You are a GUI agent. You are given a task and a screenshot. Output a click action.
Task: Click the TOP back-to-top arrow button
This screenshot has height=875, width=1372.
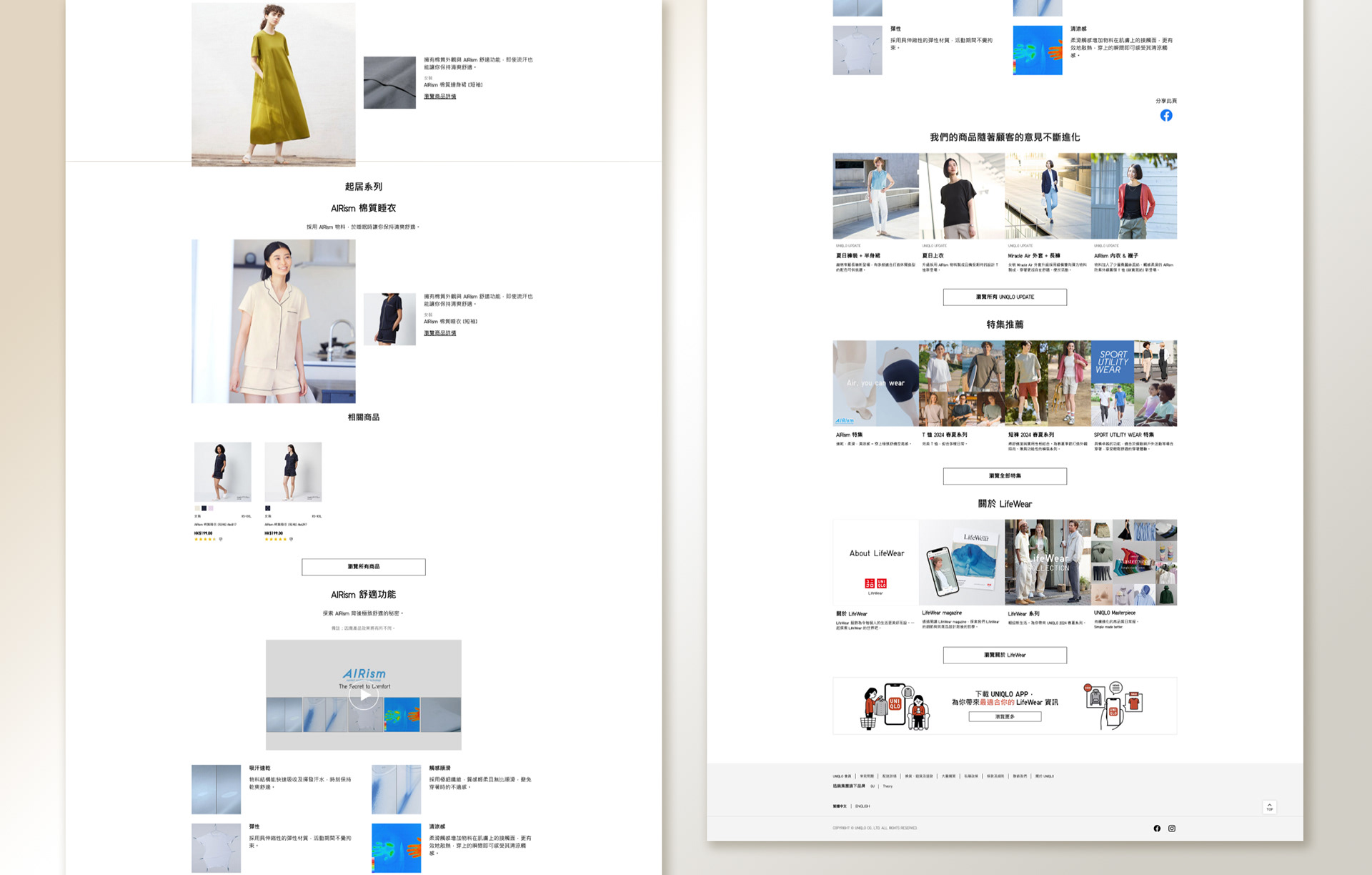[1269, 807]
